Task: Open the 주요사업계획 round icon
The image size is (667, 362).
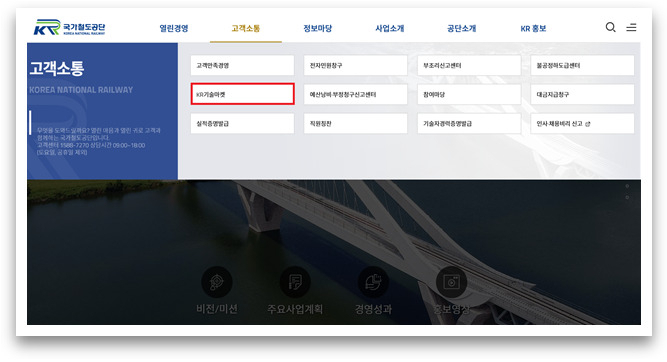Action: tap(295, 282)
